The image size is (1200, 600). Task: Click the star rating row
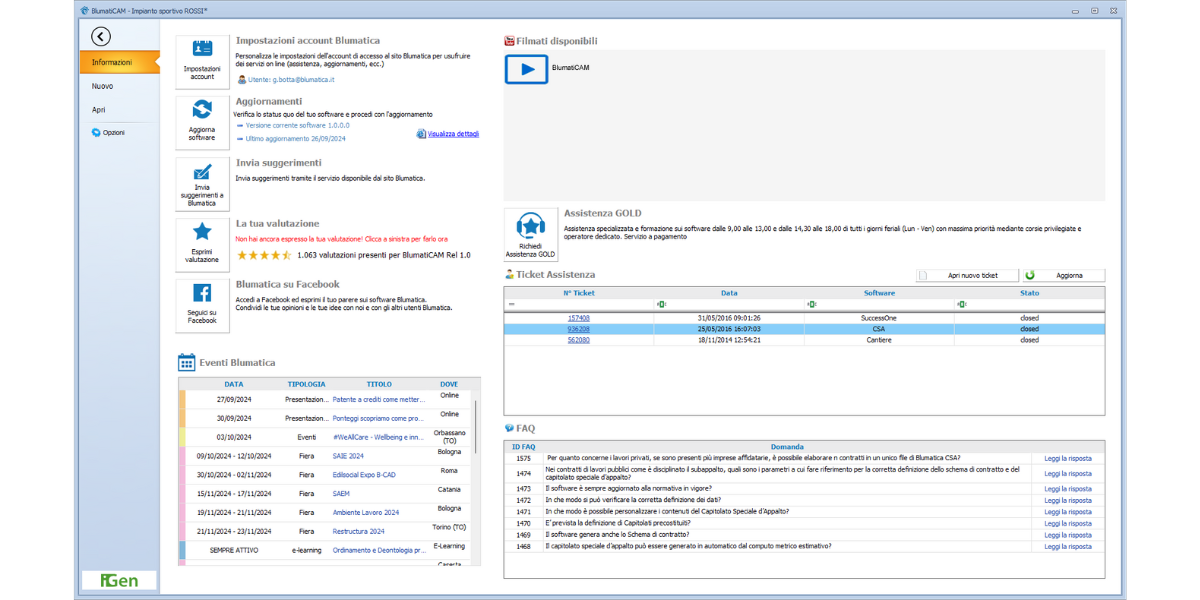[263, 255]
